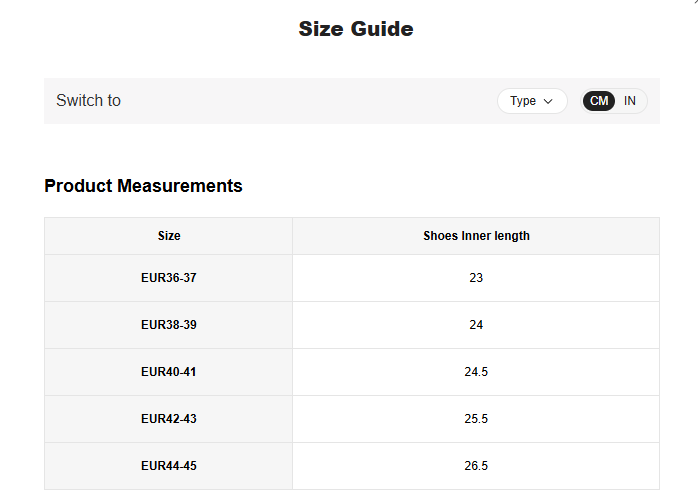Click the Size Guide title

pyautogui.click(x=355, y=29)
